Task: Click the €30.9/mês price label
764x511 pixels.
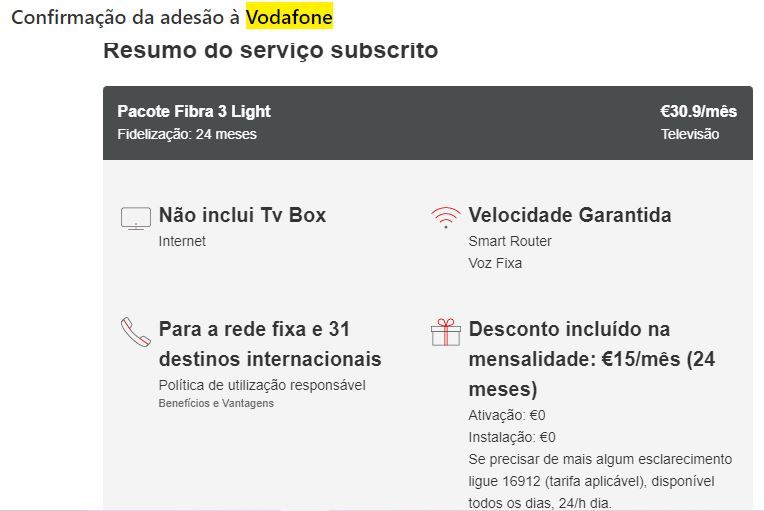Action: click(698, 111)
